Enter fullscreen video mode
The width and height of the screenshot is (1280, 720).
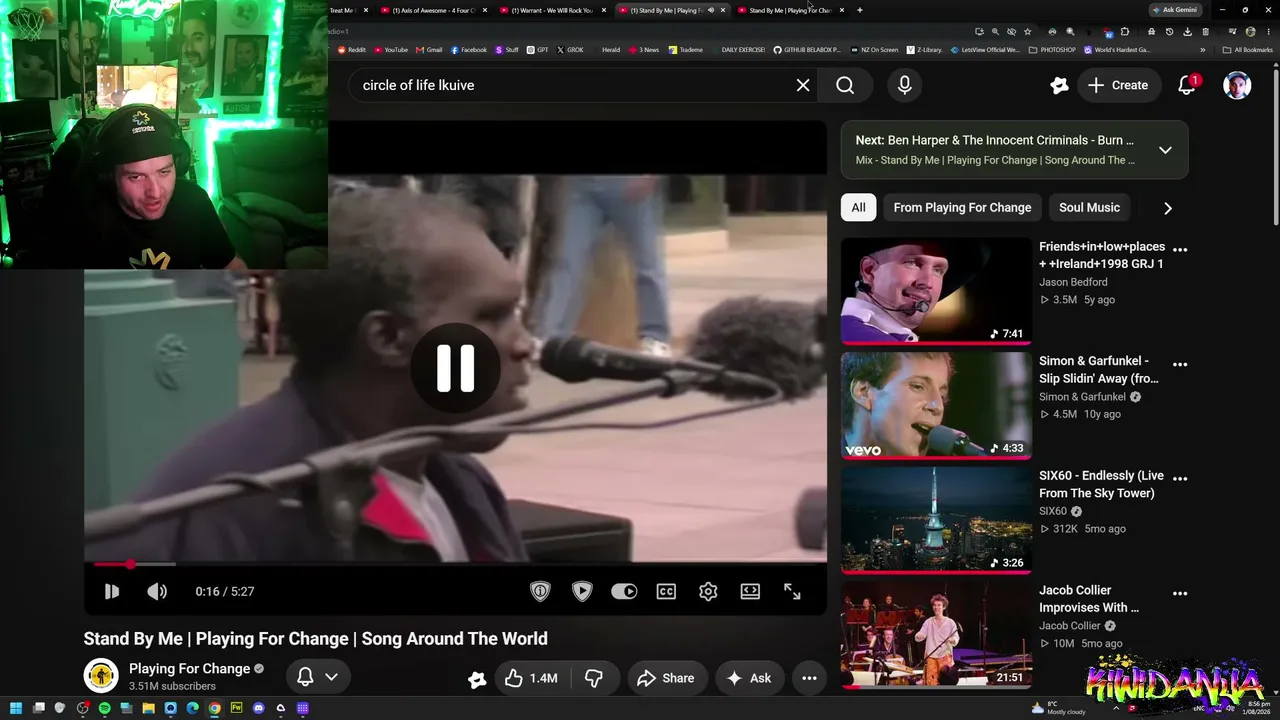pyautogui.click(x=792, y=591)
